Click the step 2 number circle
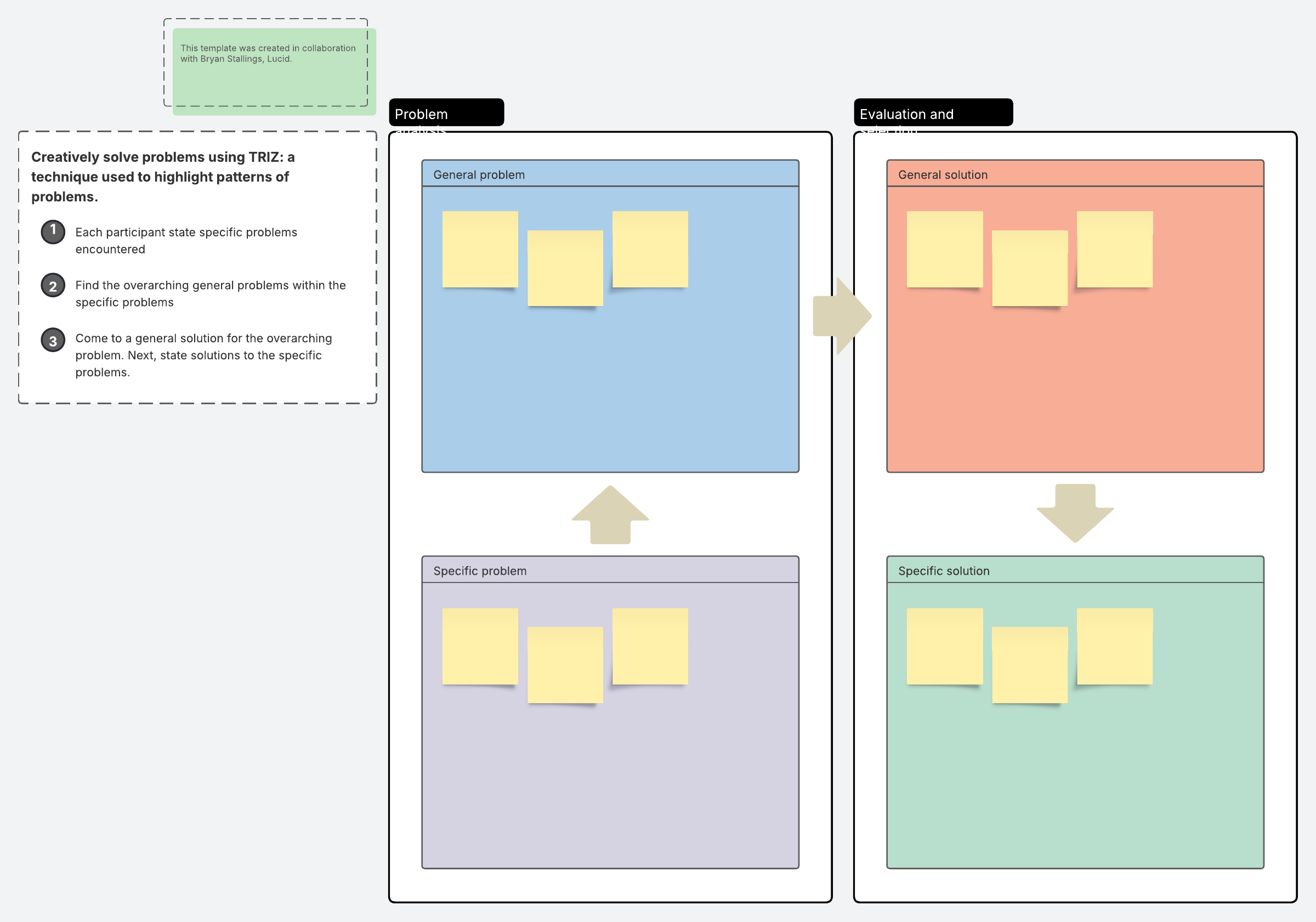The image size is (1316, 922). coord(53,286)
